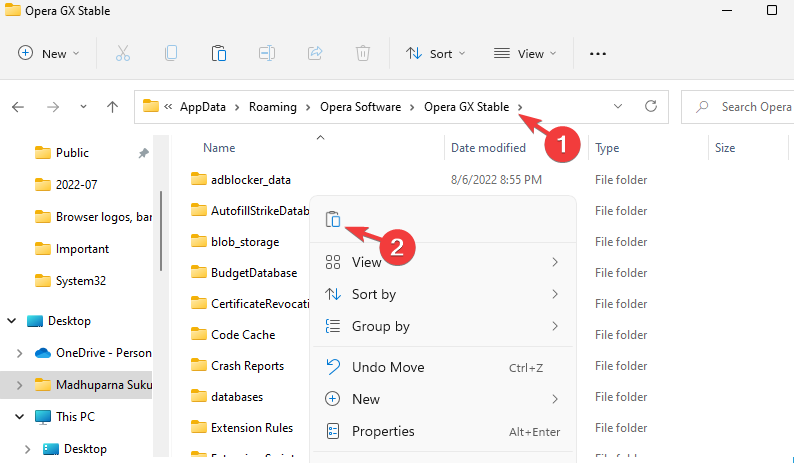794x463 pixels.
Task: Select the blob_storage folder
Action: [x=245, y=242]
